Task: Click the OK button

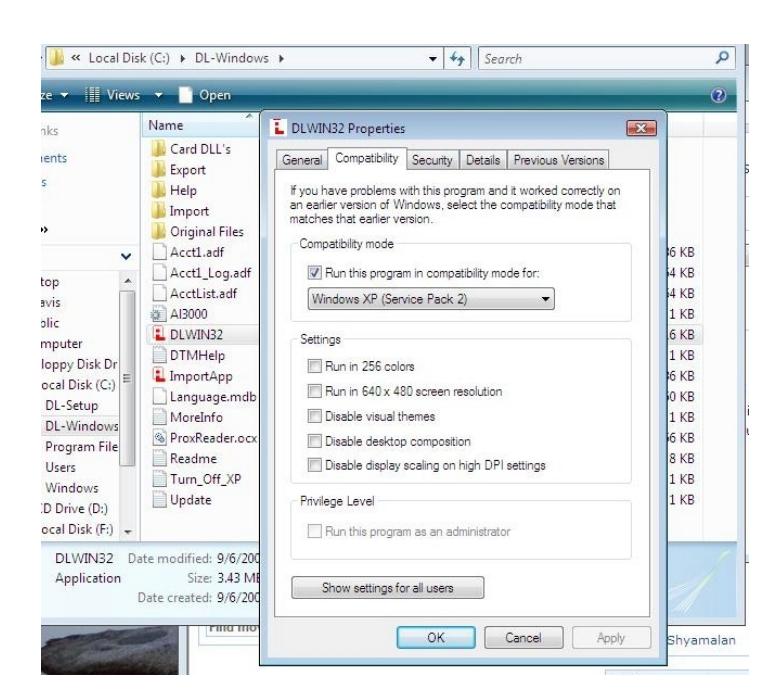Action: tap(436, 638)
